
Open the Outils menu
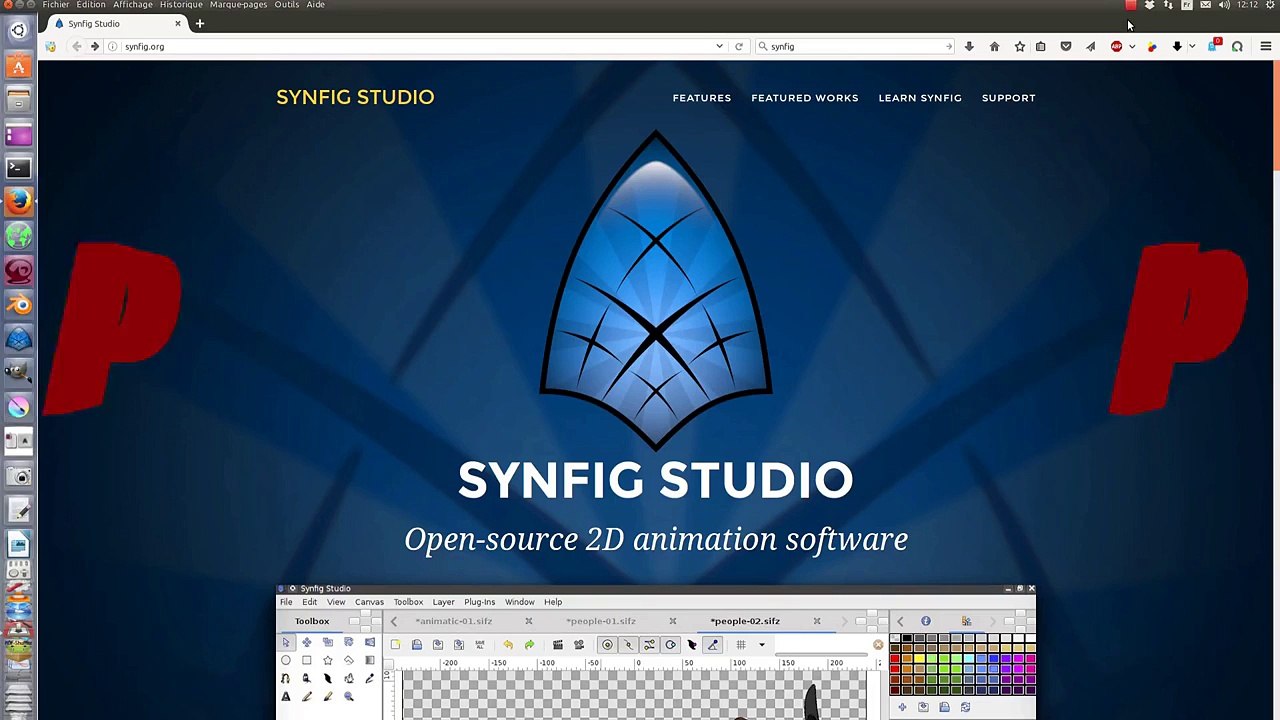287,5
